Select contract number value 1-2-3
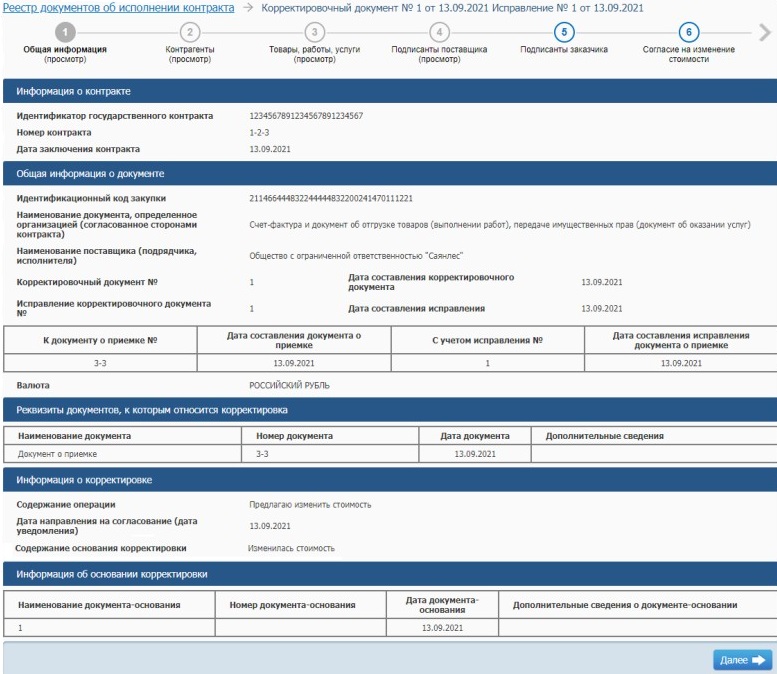The image size is (777, 674). point(259,133)
